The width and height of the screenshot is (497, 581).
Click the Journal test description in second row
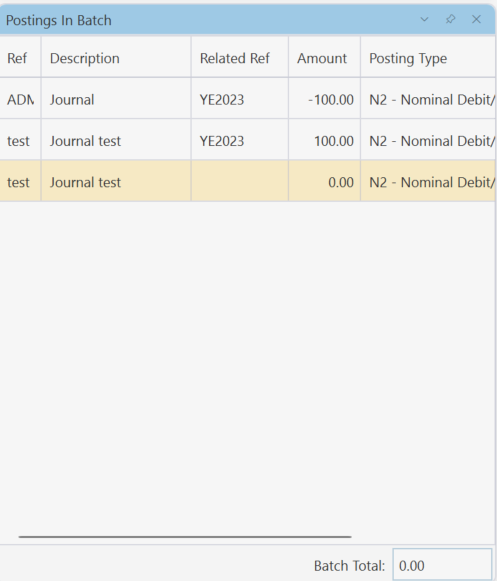(x=86, y=141)
